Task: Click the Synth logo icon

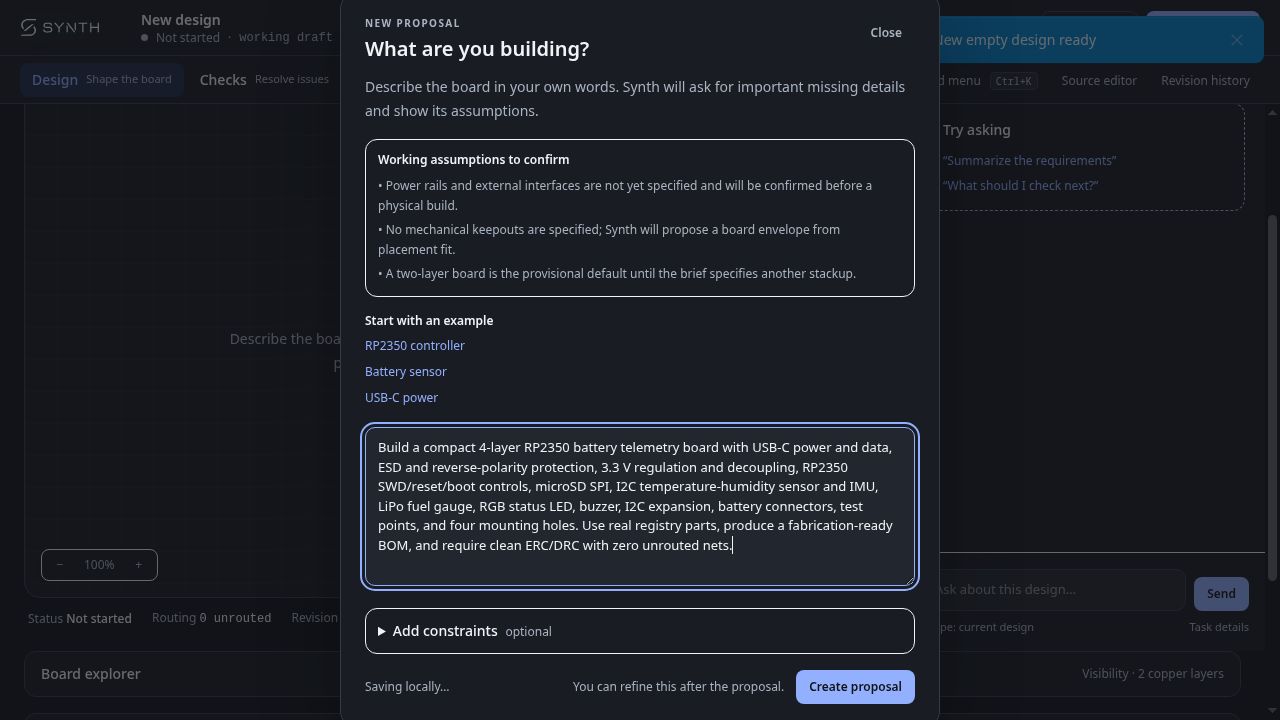Action: (29, 27)
